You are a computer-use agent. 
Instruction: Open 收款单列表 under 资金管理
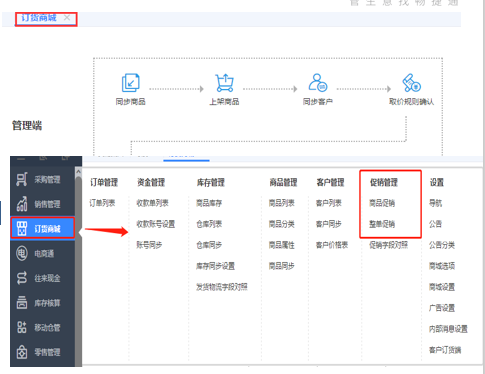click(152, 203)
